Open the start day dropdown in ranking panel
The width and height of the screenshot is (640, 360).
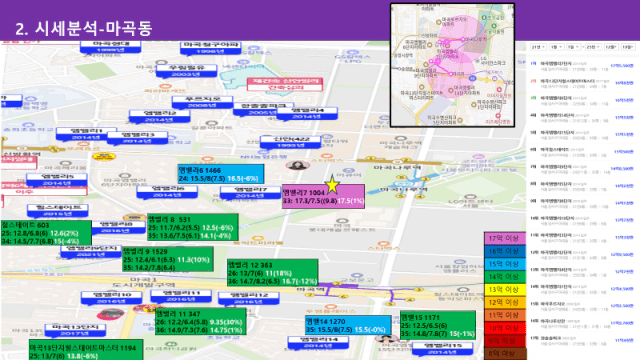(573, 47)
